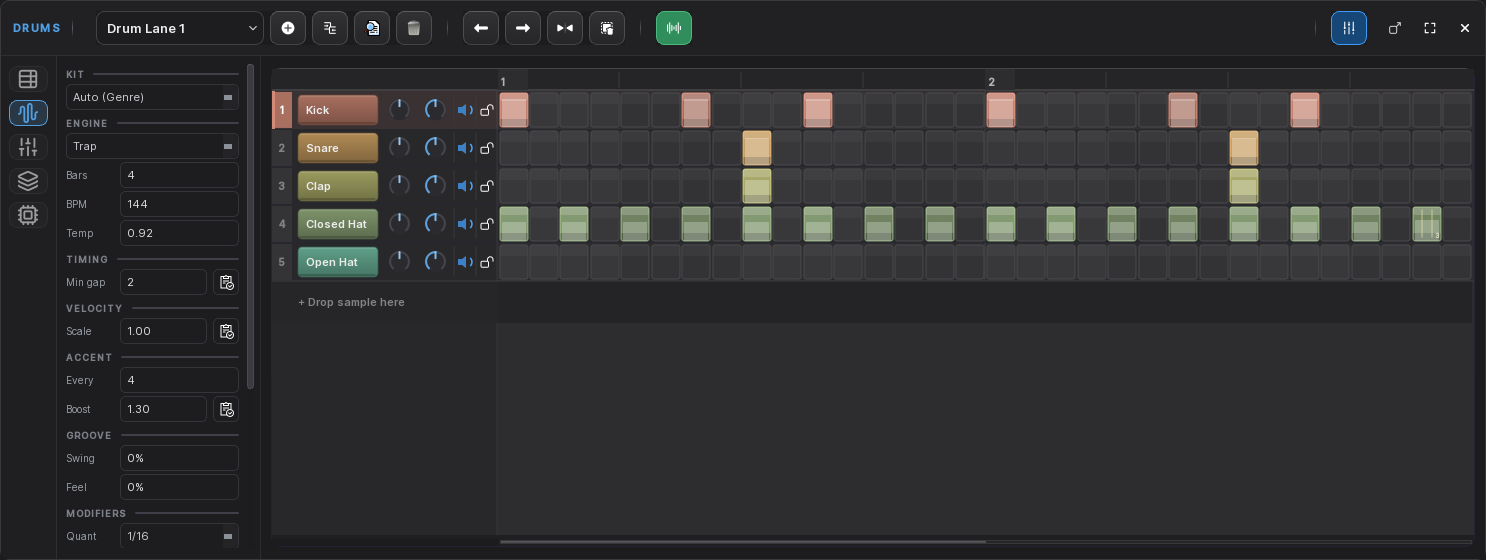Mute the Clap row speaker
This screenshot has height=560, width=1486.
[465, 186]
